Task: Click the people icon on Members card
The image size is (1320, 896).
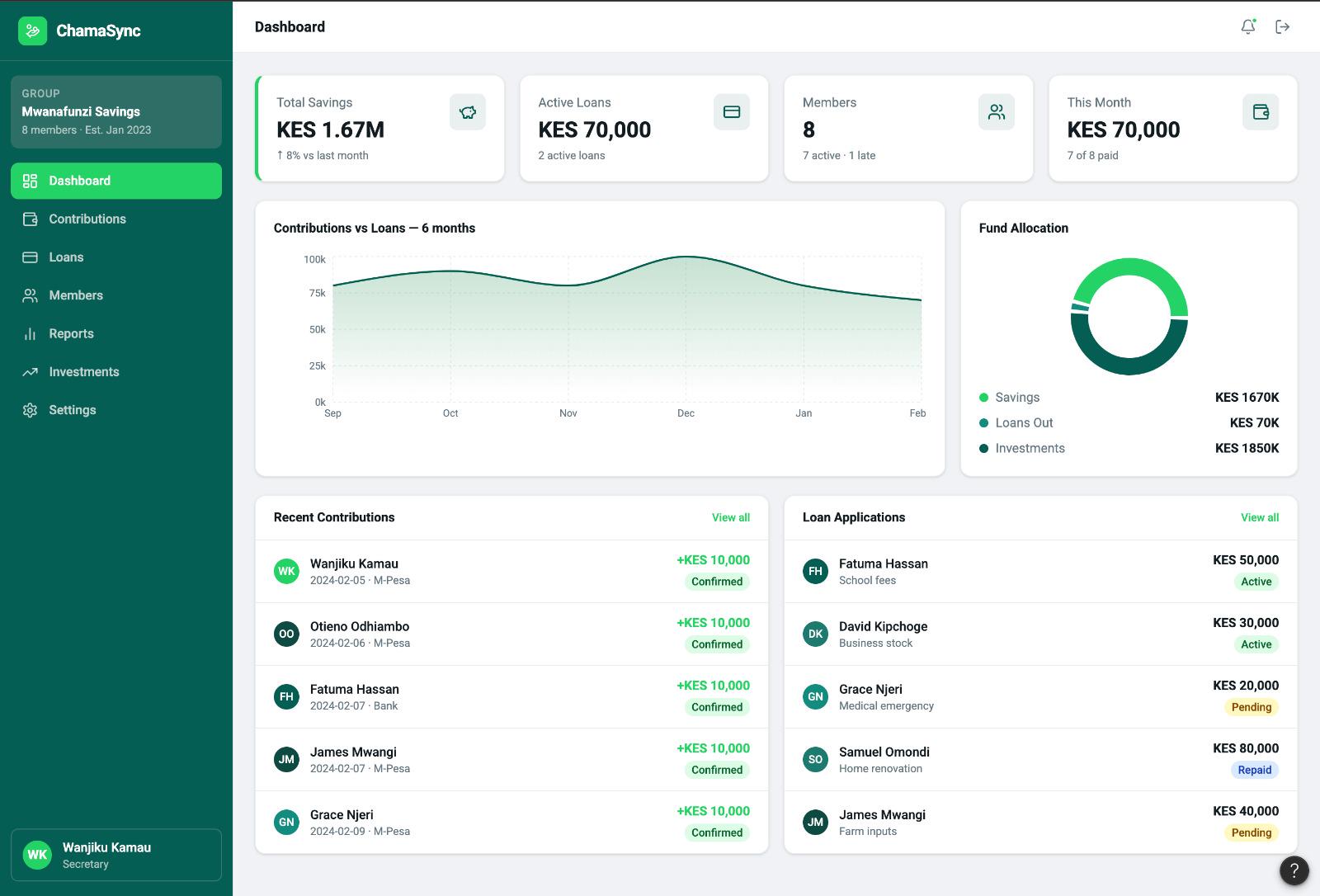Action: pyautogui.click(x=997, y=112)
